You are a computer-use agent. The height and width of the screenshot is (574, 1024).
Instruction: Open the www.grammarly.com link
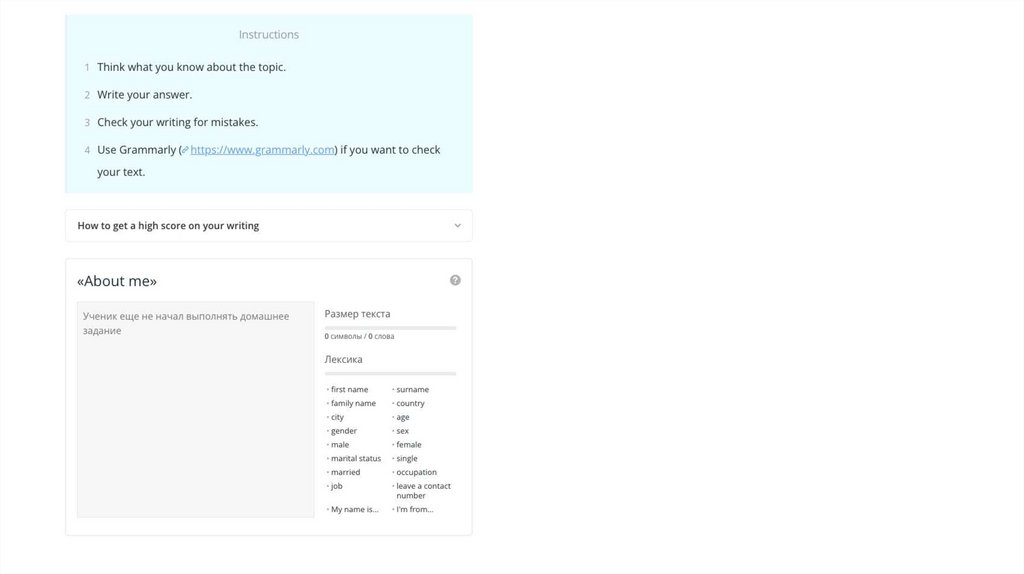pyautogui.click(x=262, y=150)
